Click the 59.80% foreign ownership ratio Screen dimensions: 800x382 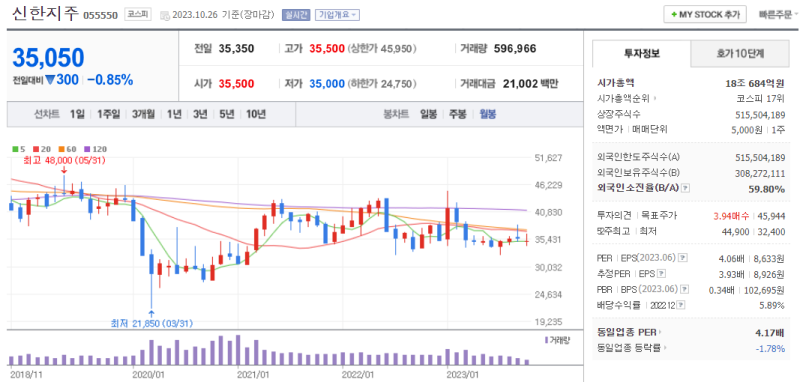pyautogui.click(x=767, y=189)
